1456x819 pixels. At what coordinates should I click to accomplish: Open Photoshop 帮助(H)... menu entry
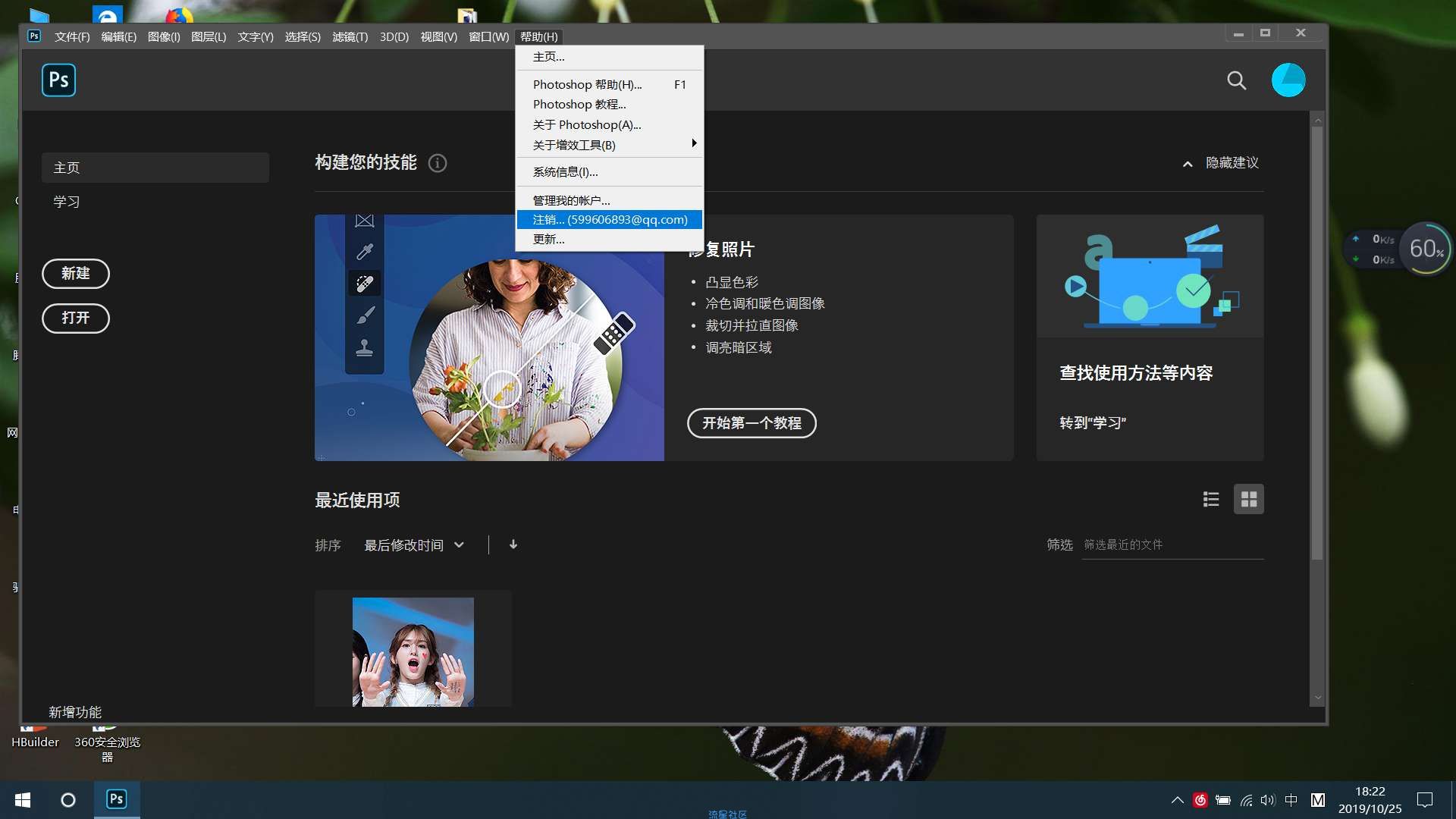610,84
